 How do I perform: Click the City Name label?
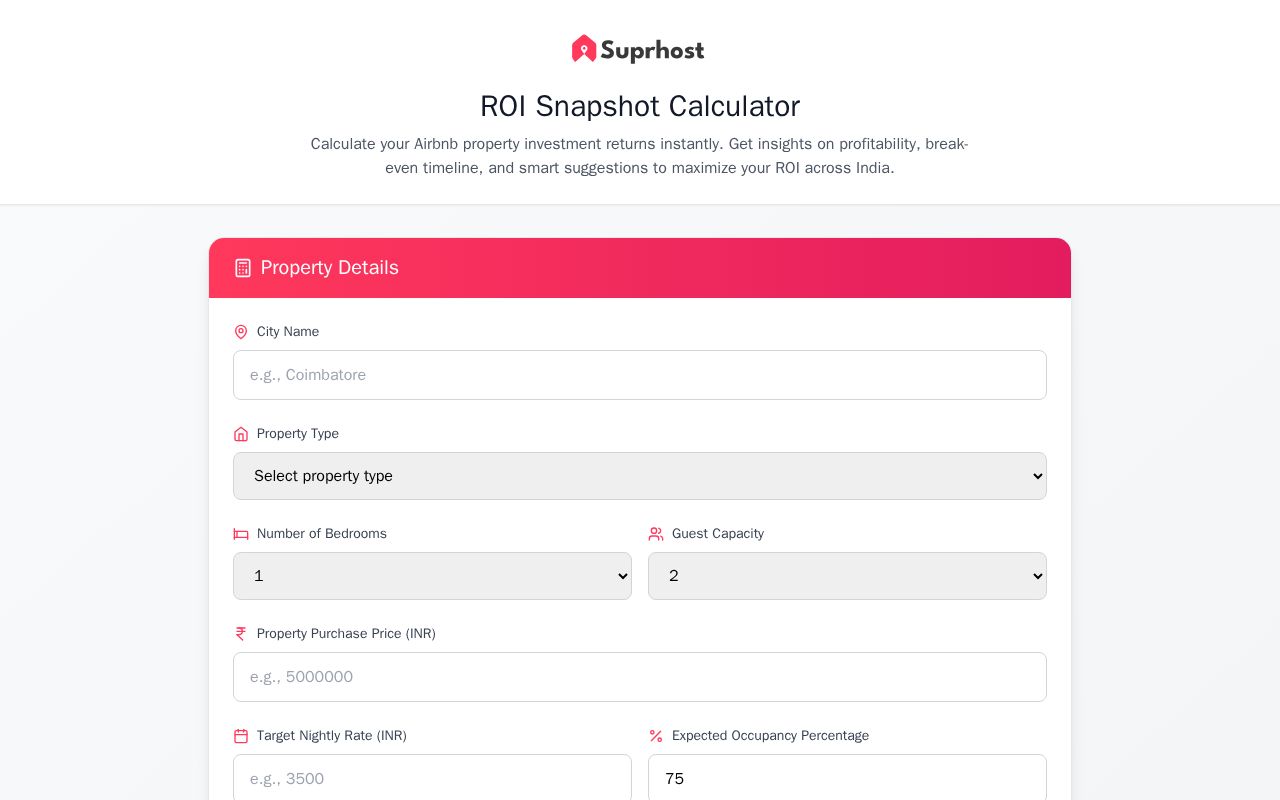point(288,332)
